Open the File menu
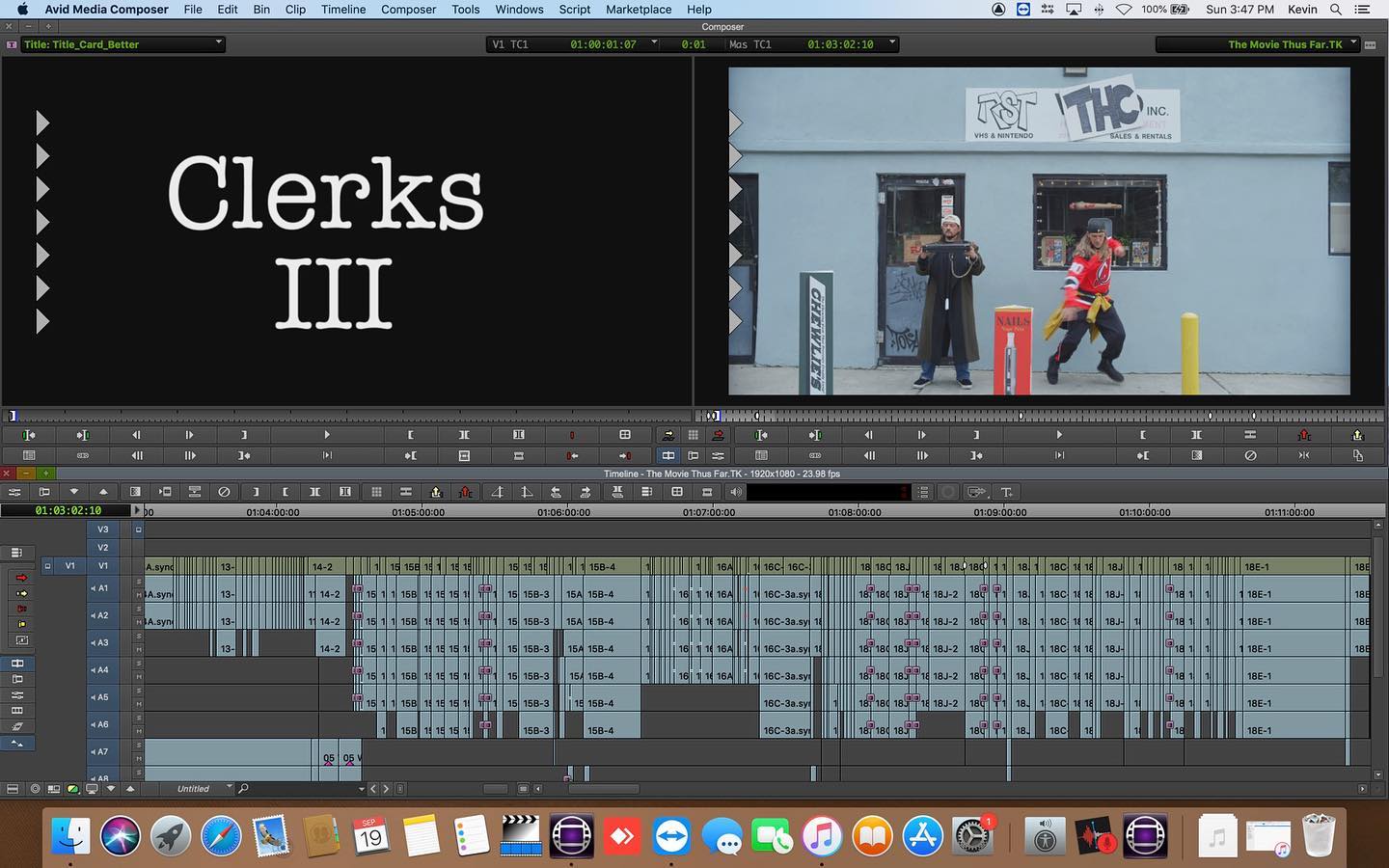Screen dimensions: 1389x868 [x=193, y=9]
